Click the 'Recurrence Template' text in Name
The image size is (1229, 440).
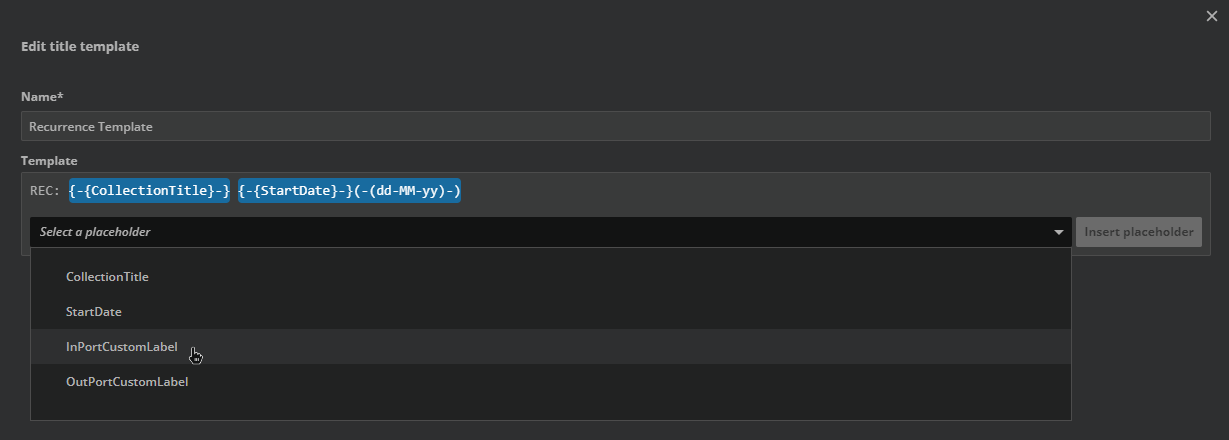pyautogui.click(x=91, y=127)
